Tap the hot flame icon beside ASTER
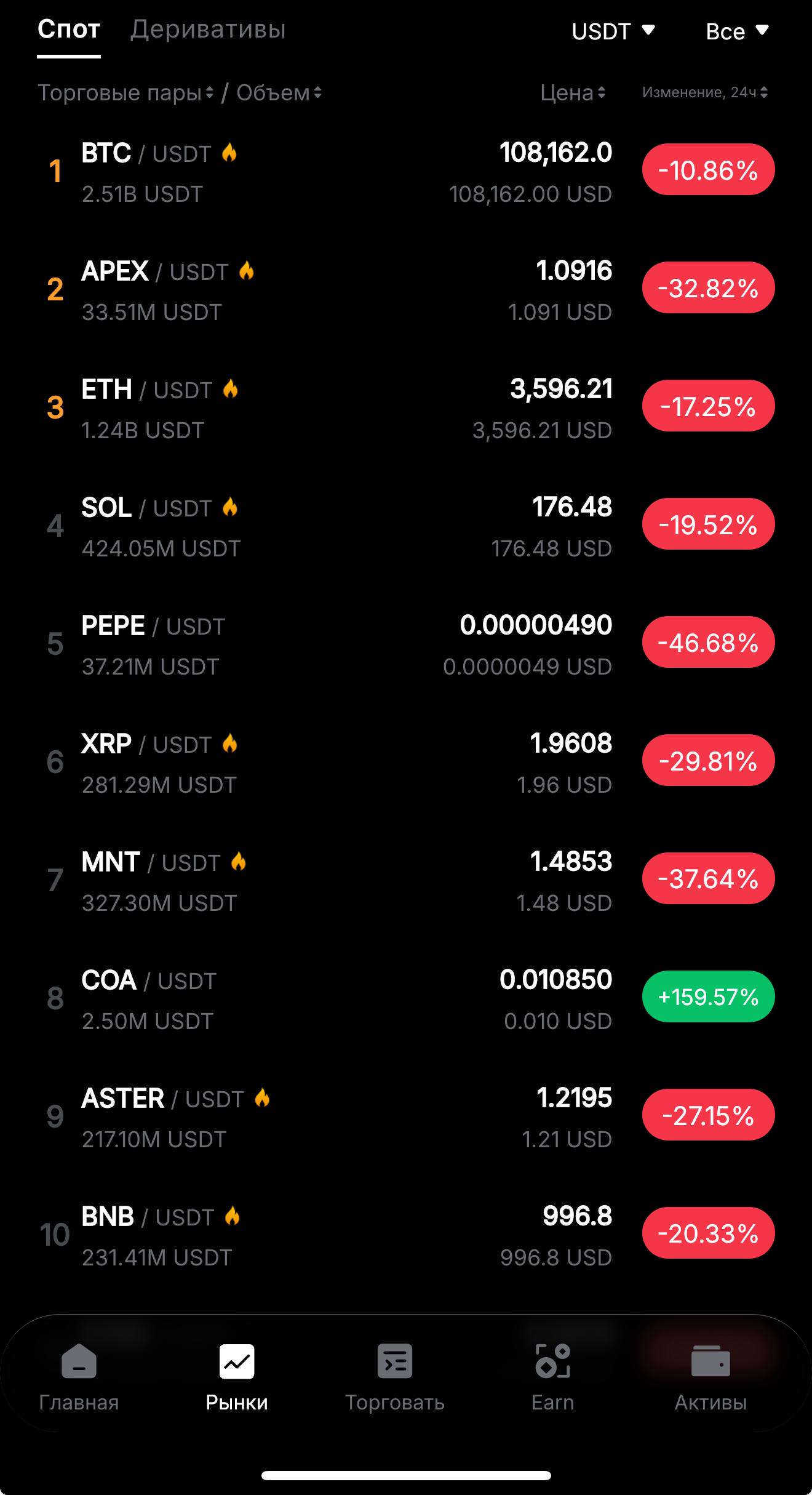The image size is (812, 1495). [262, 1097]
